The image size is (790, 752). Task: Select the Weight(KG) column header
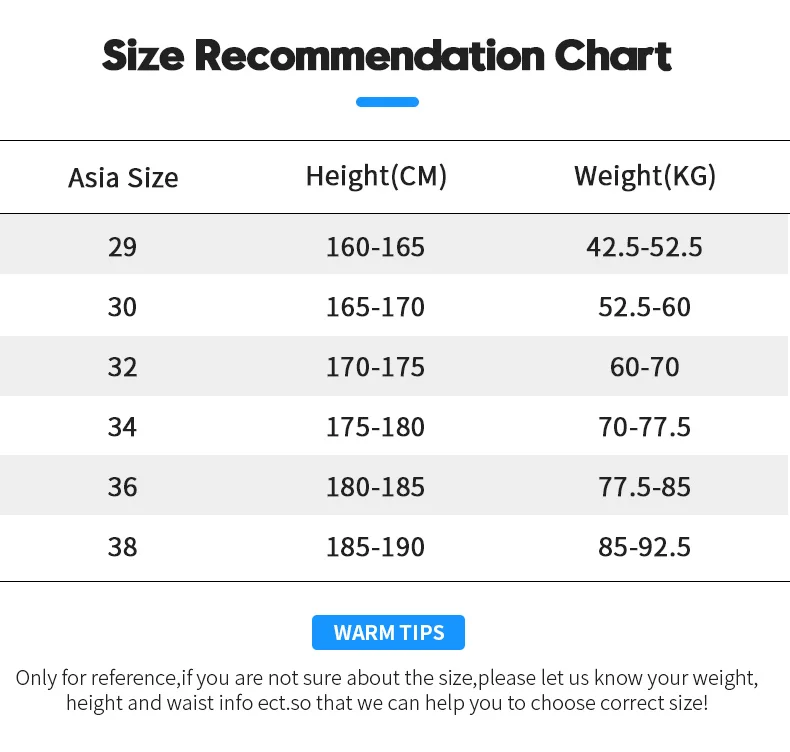[x=645, y=176]
